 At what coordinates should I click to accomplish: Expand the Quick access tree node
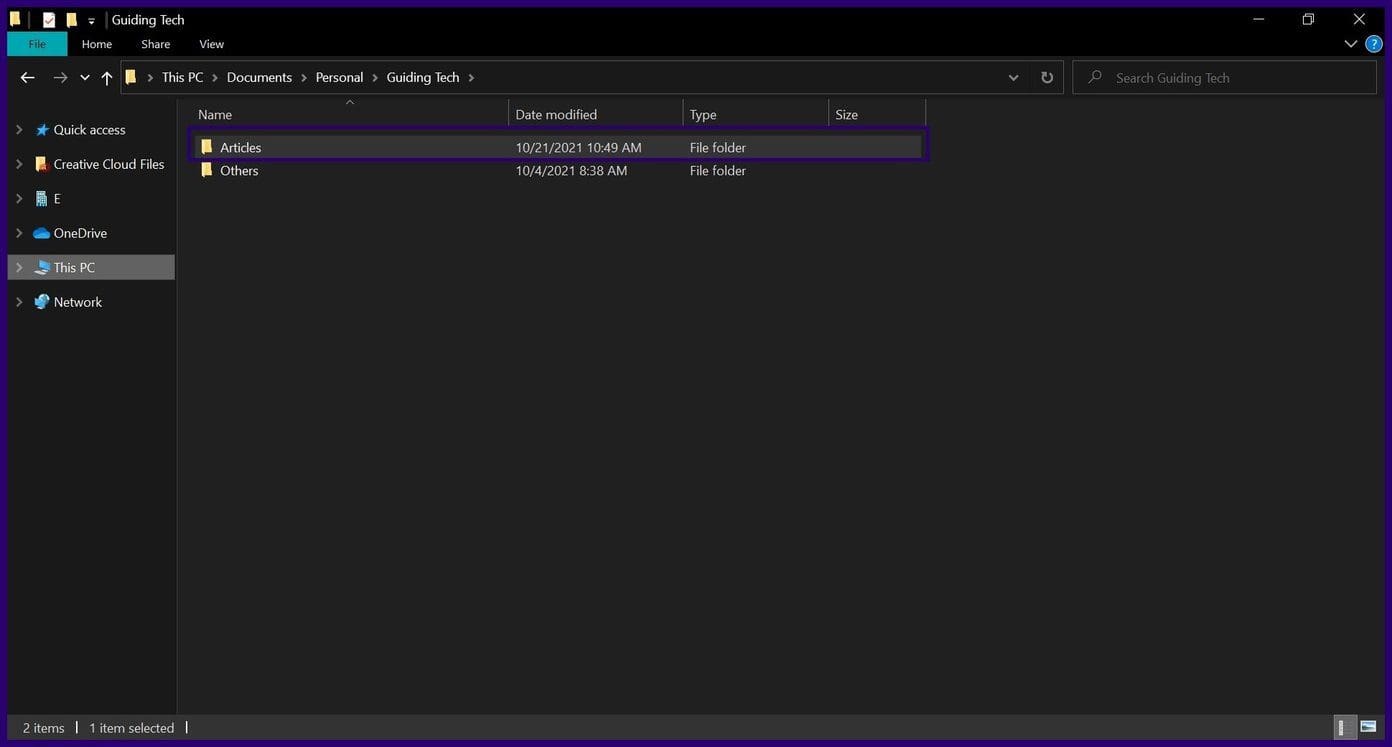pos(19,130)
